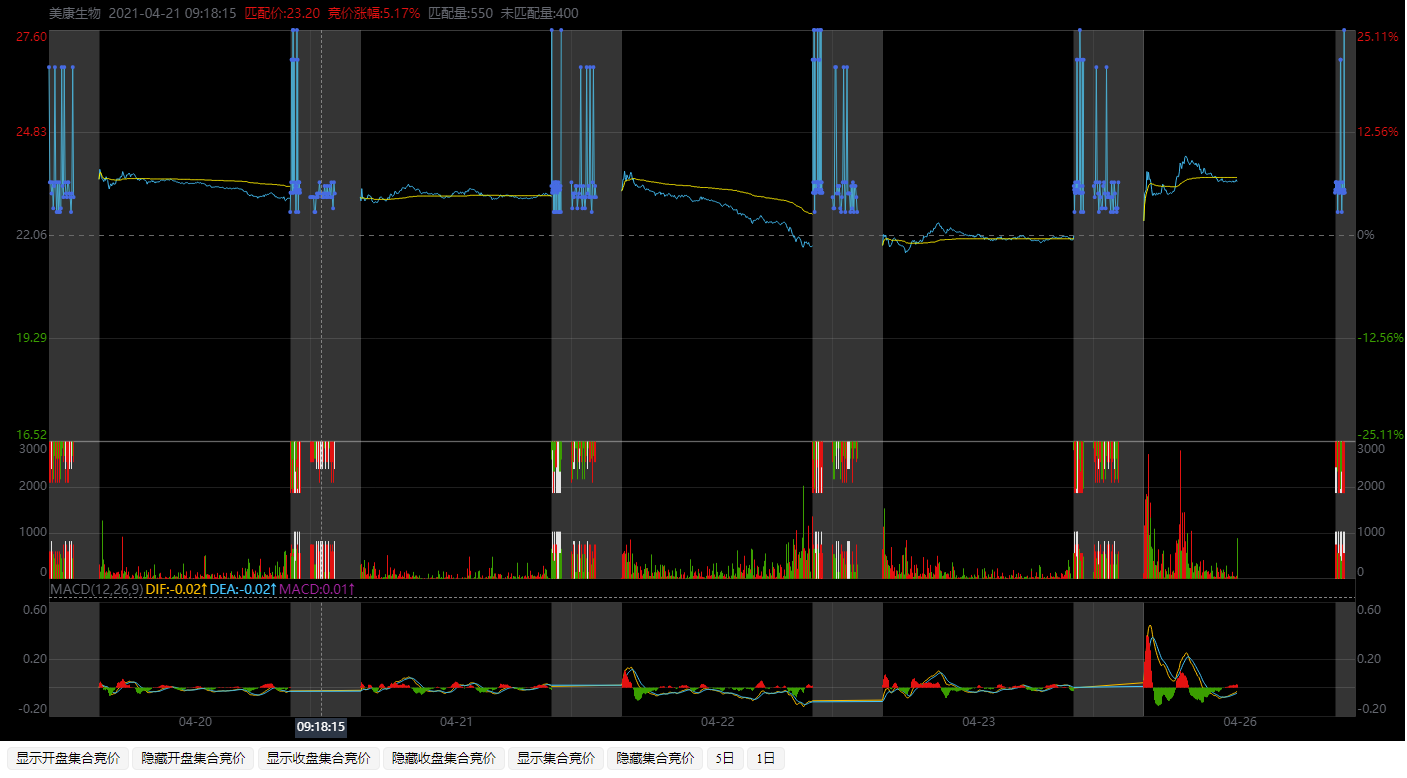Select the 匹配量:550 readout
This screenshot has height=778, width=1407.
(x=460, y=13)
